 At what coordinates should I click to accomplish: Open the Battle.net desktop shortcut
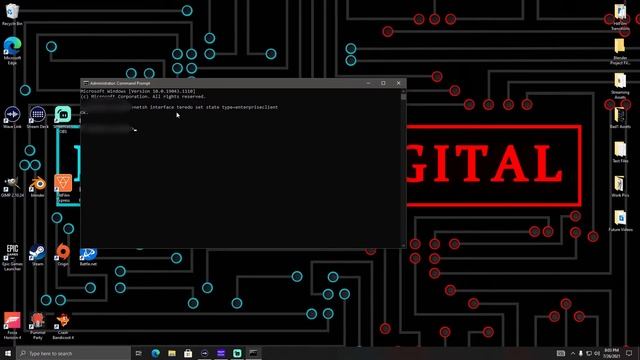88,254
